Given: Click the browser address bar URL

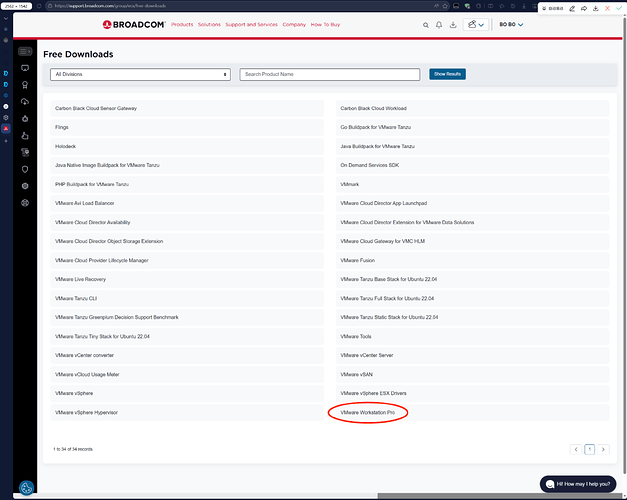Looking at the screenshot, I should pyautogui.click(x=110, y=6).
